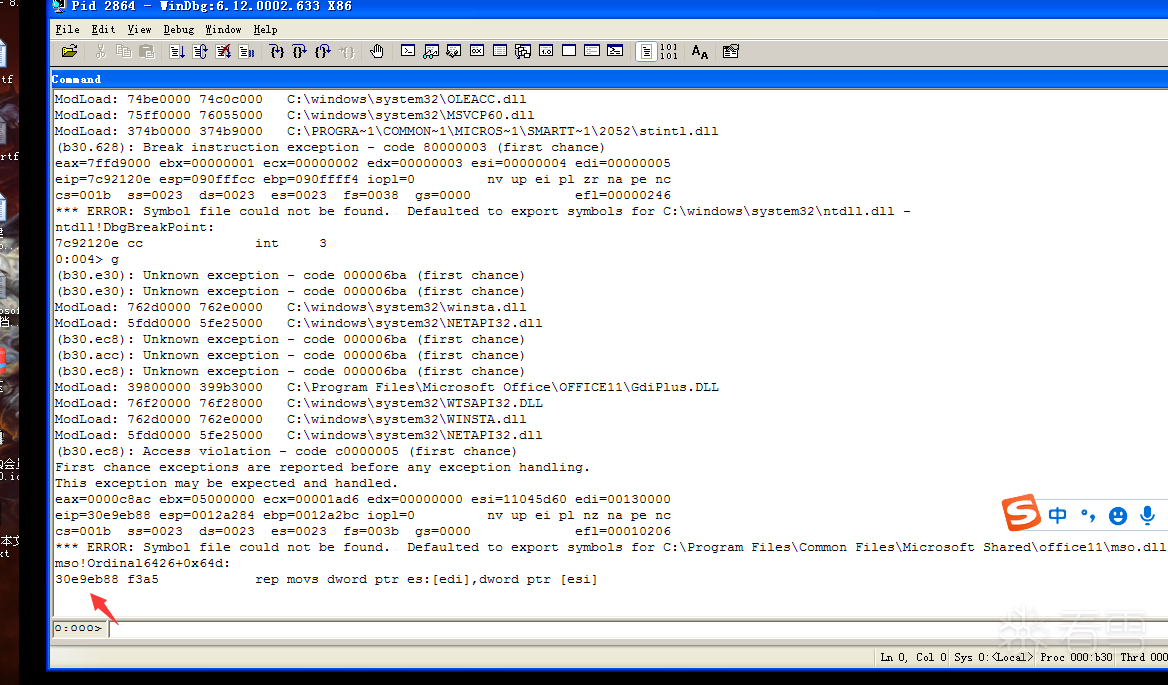The height and width of the screenshot is (685, 1168).
Task: Click the "0:004> g" command line
Action: (87, 259)
